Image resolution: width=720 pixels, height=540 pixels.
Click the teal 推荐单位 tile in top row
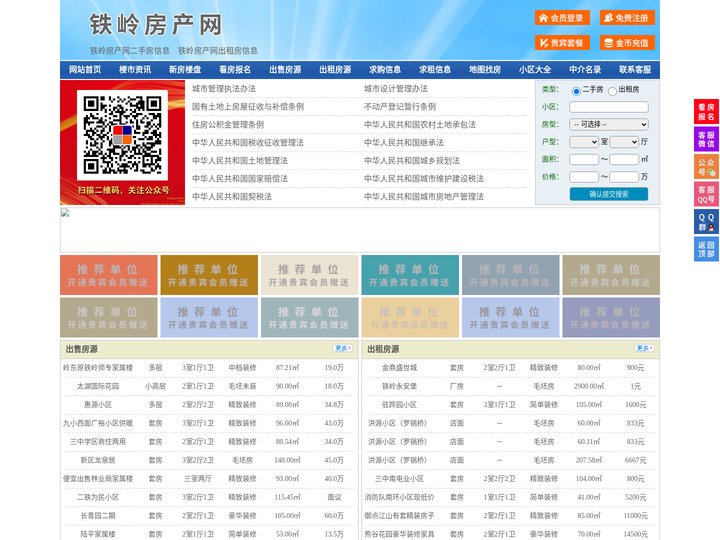(x=410, y=275)
